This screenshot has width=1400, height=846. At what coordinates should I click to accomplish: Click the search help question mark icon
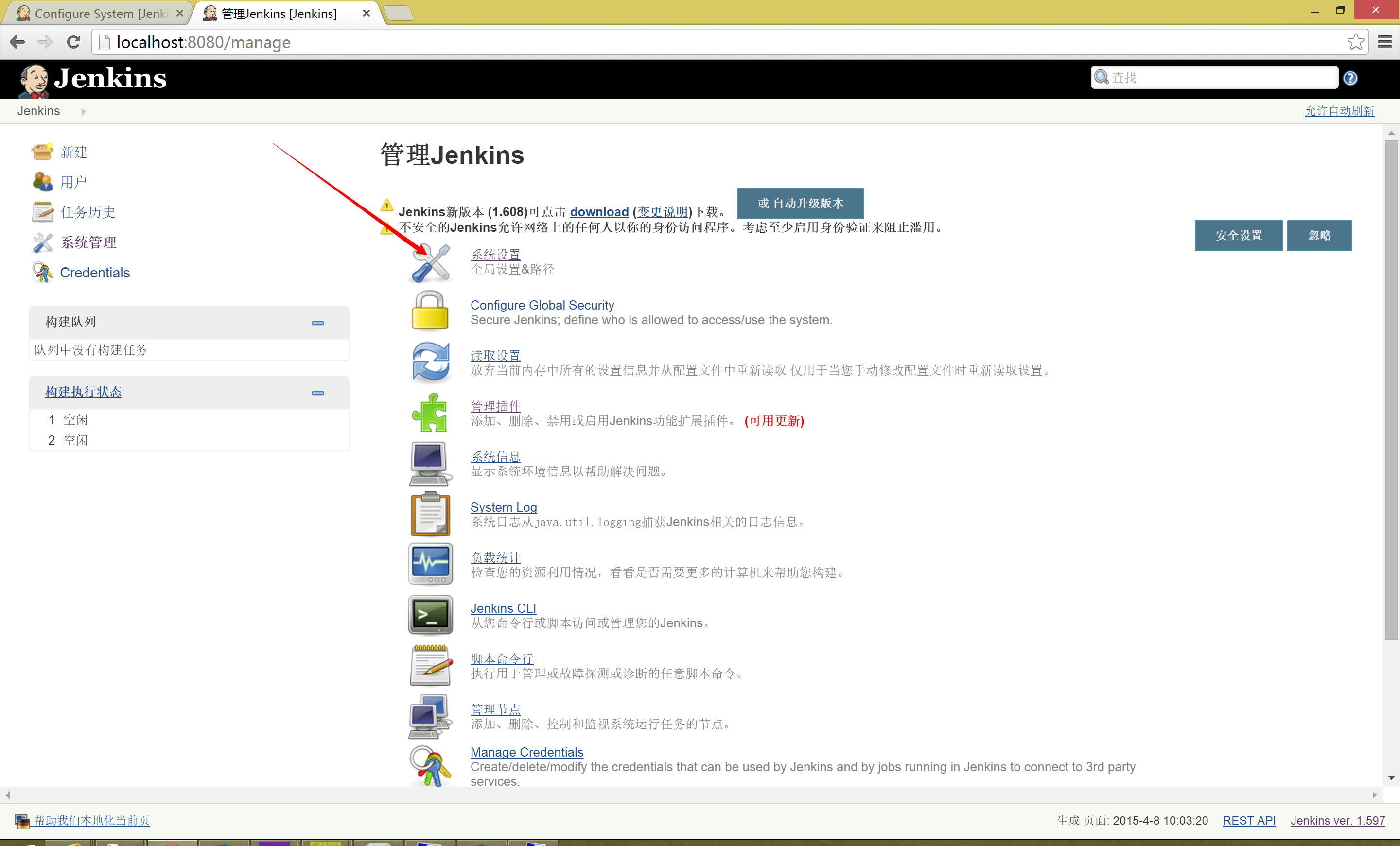[1350, 78]
